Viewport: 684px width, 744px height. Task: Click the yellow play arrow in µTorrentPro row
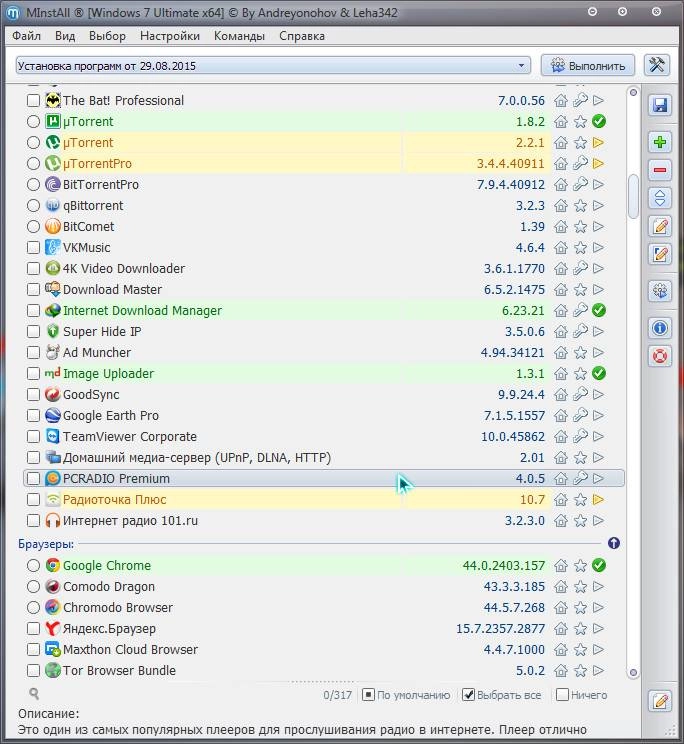(x=599, y=163)
